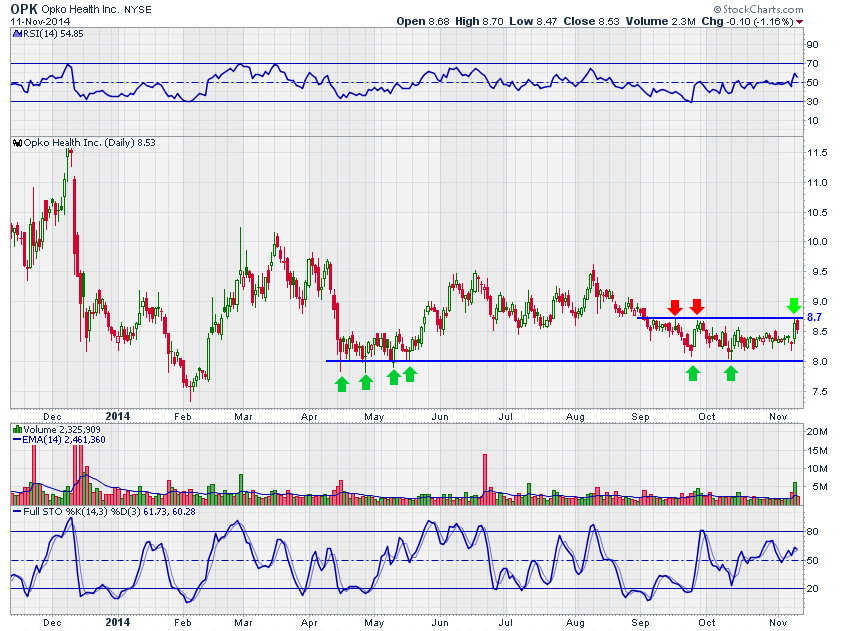
Task: Click the OPK ticker symbol in header
Action: click(x=23, y=8)
